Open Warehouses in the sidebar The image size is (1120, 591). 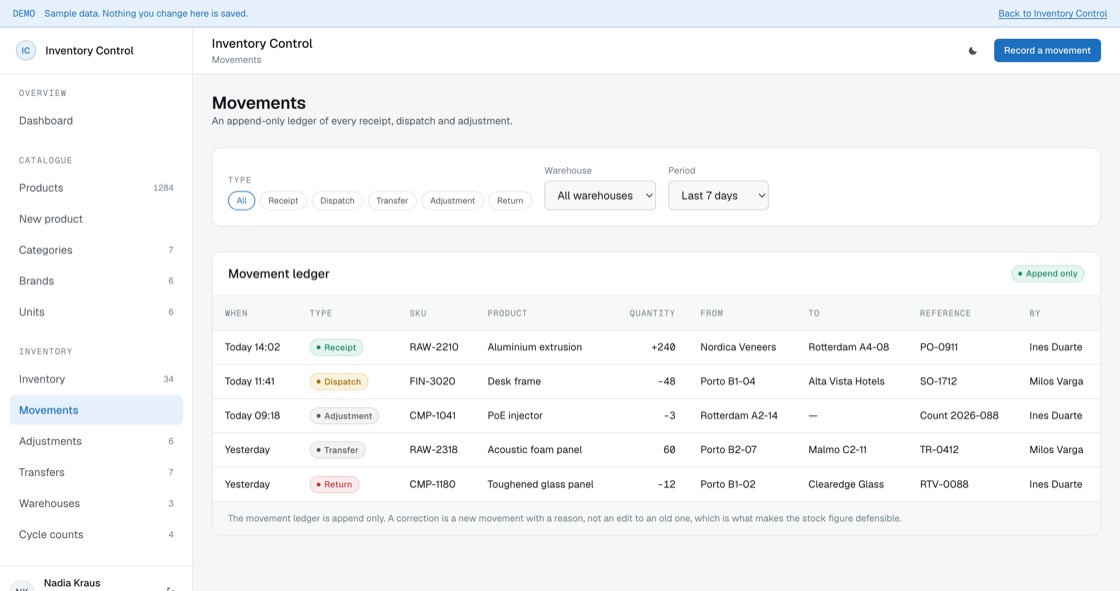pyautogui.click(x=96, y=504)
